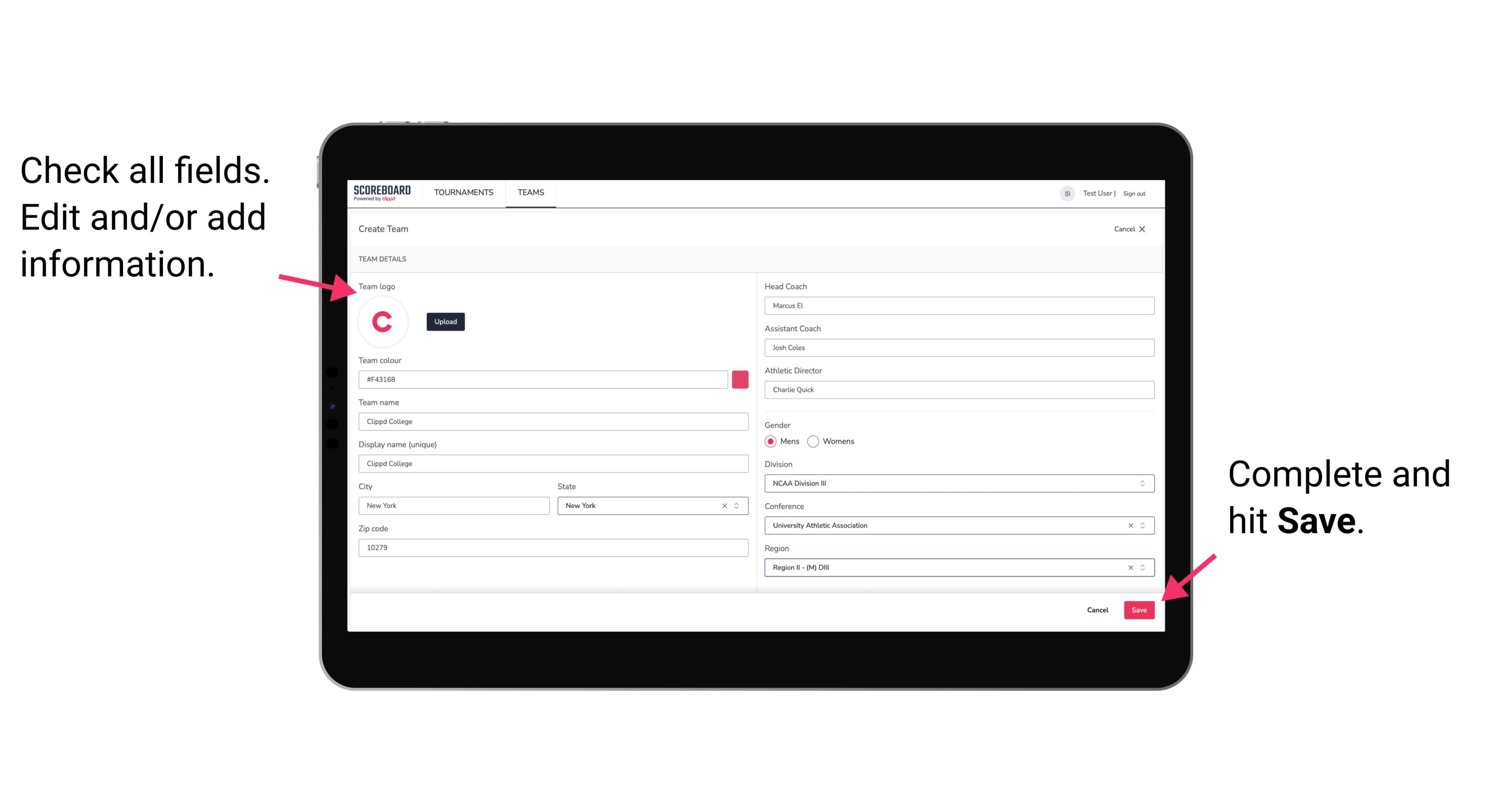Click the Save button to submit
Screen dimensions: 1510x812
click(1139, 609)
